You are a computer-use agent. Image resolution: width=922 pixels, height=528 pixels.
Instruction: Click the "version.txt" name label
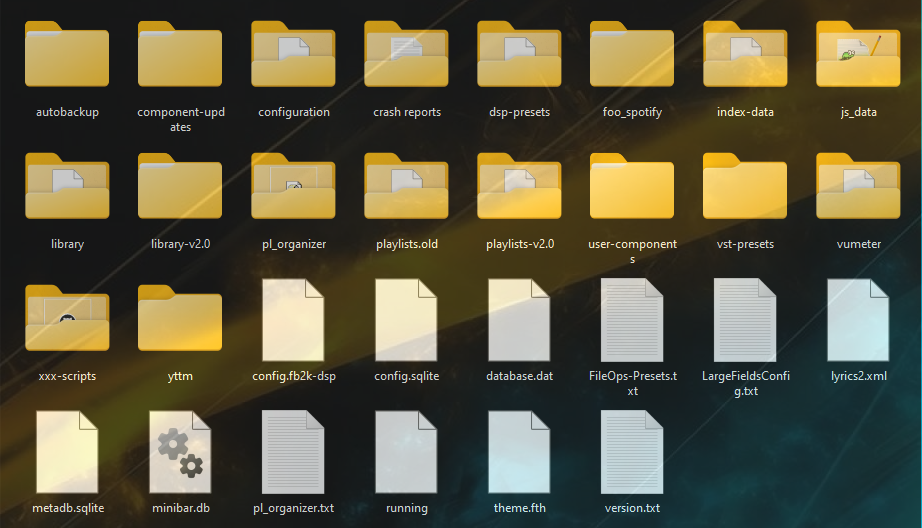click(632, 507)
